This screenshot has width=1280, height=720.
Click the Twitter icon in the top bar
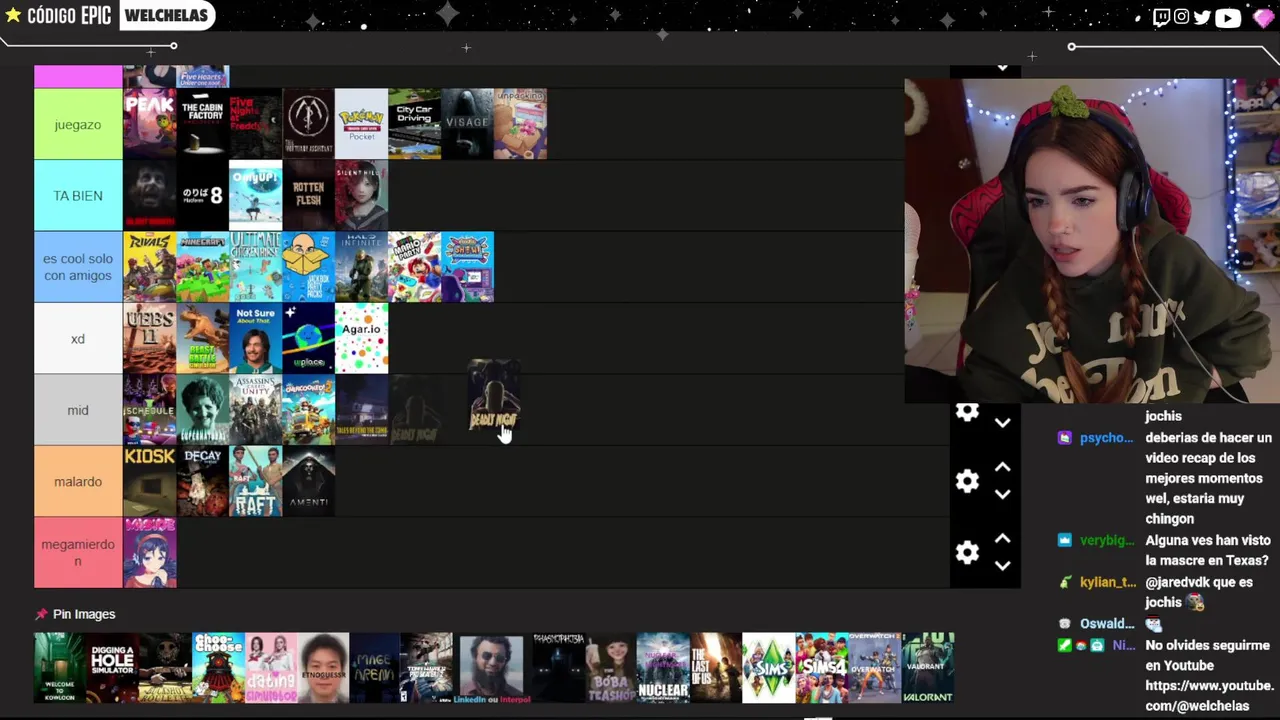pos(1202,16)
